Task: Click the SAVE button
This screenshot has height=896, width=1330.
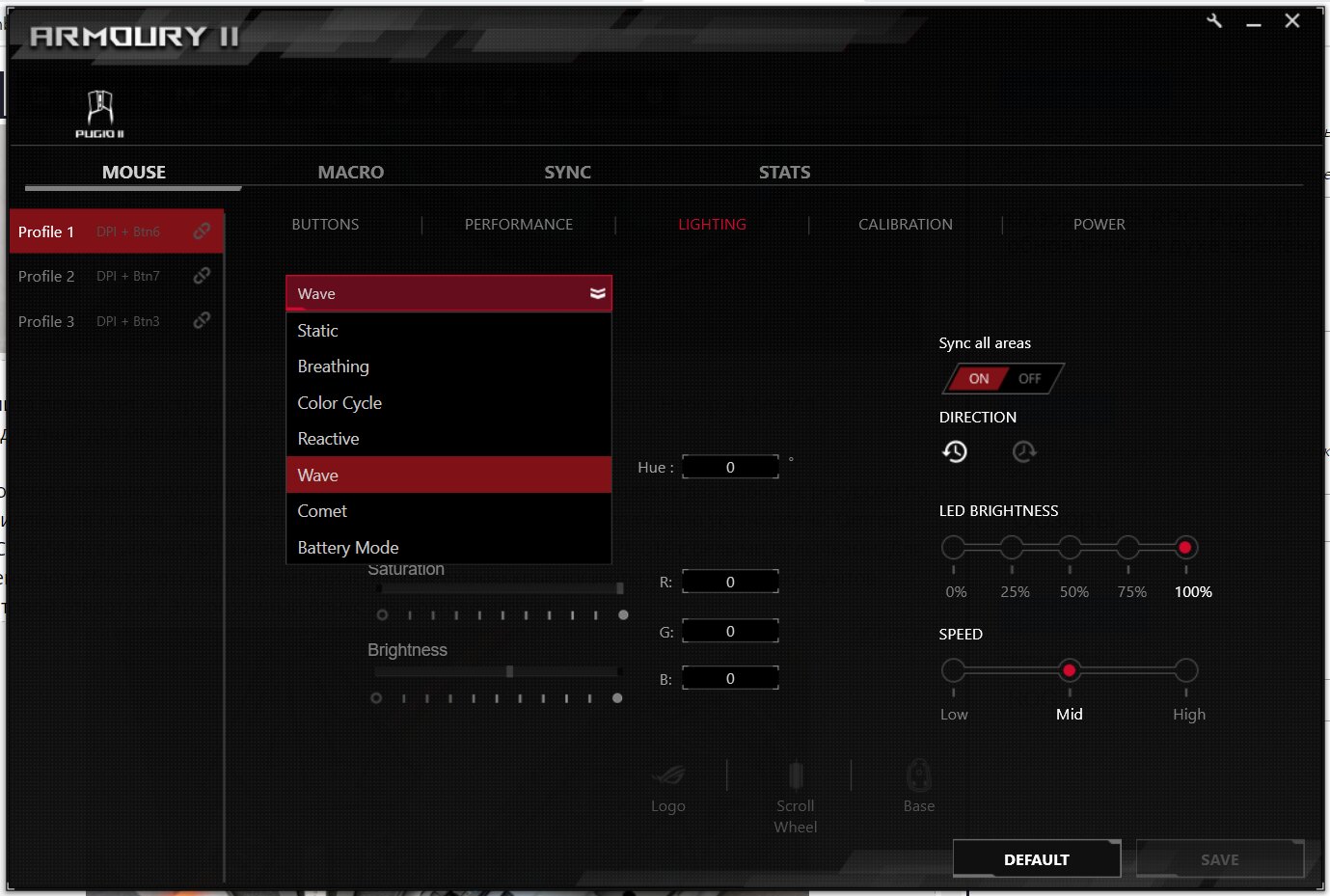Action: 1220,858
